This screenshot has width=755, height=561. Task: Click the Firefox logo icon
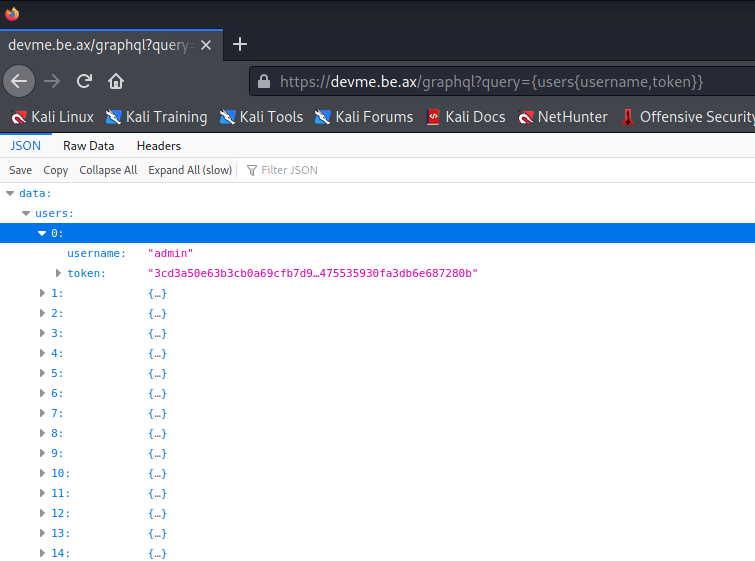pyautogui.click(x=12, y=13)
